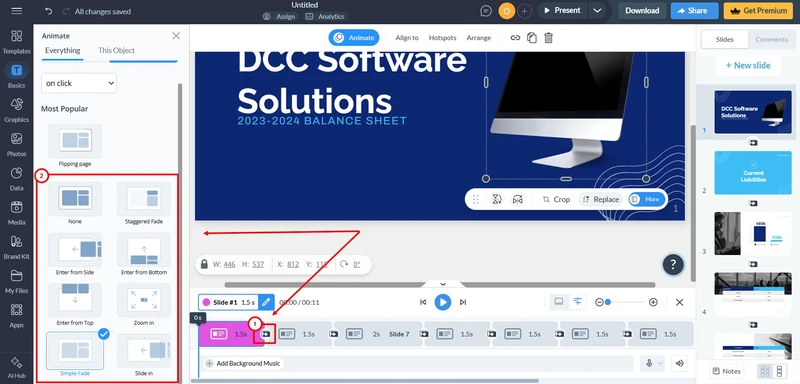
Task: Click the Get Premium button
Action: click(758, 11)
